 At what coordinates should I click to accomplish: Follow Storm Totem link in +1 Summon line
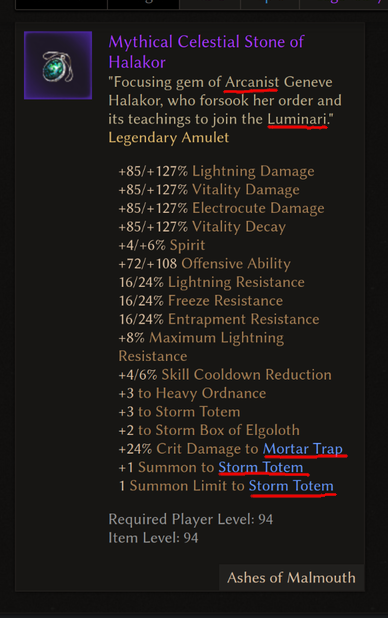point(261,467)
